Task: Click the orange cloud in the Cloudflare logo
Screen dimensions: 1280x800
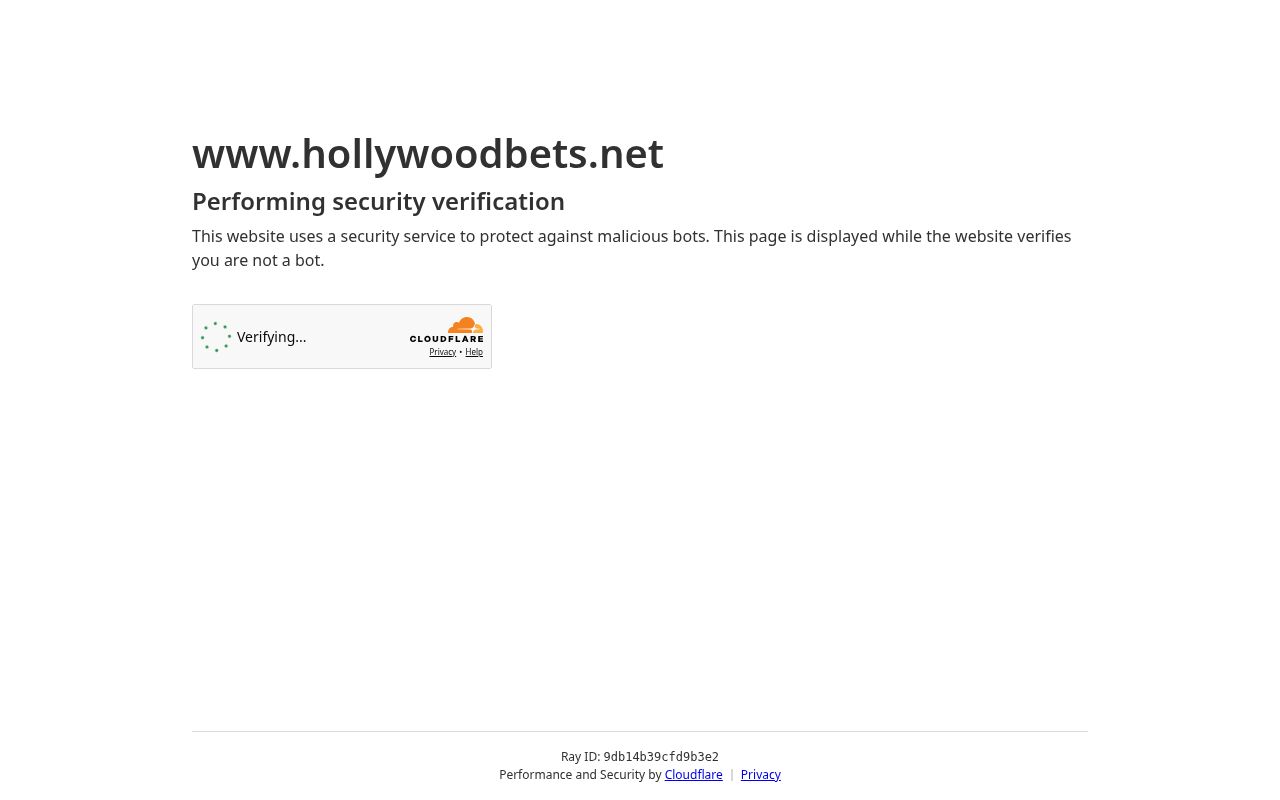Action: coord(463,324)
